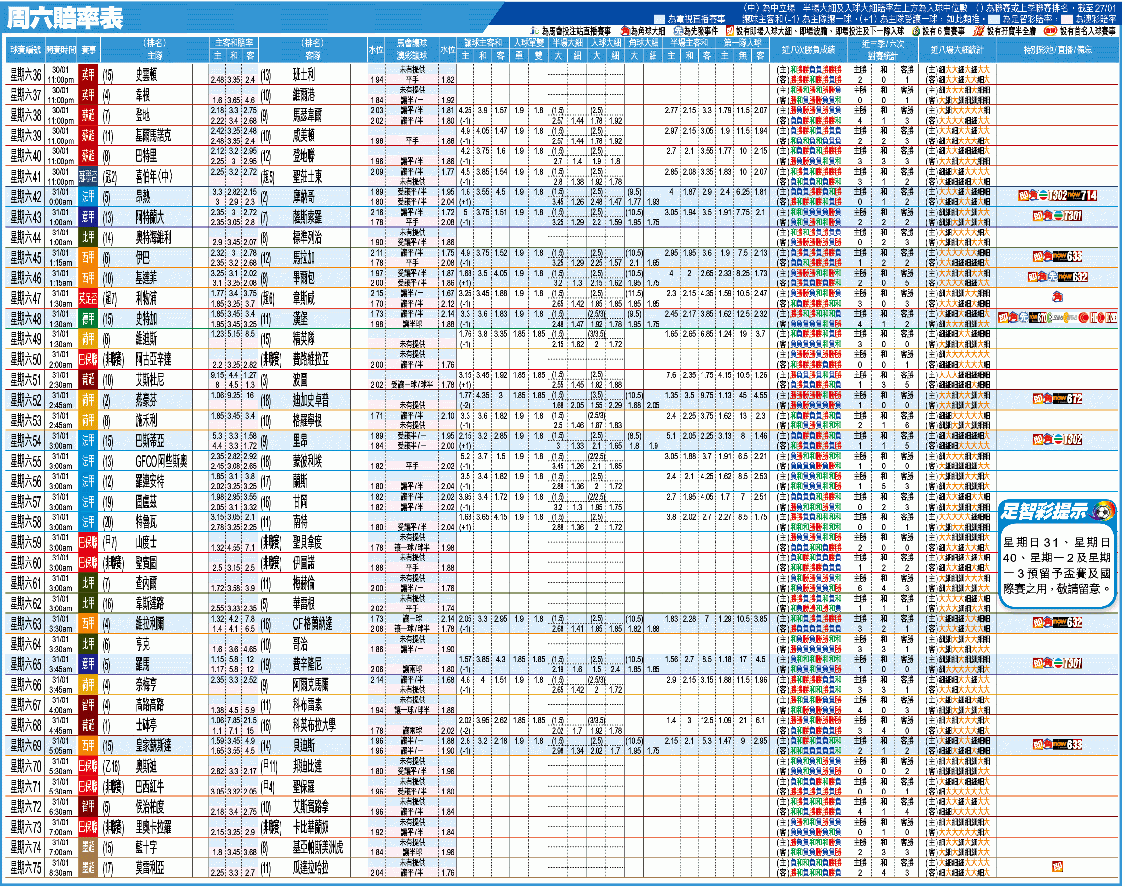The width and height of the screenshot is (1125, 887).
Task: Click the icon before 設有孖寶半全膽
Action: point(979,31)
